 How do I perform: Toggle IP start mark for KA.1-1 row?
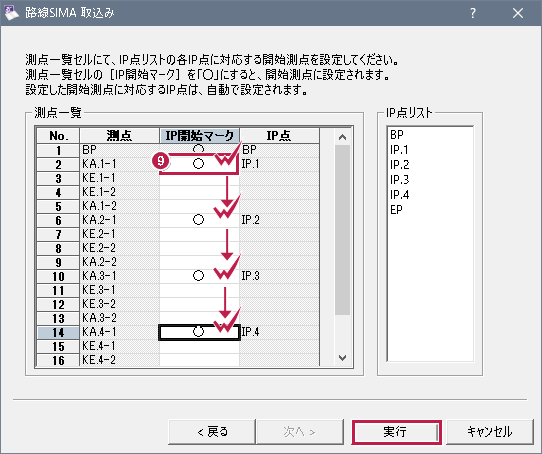199,164
